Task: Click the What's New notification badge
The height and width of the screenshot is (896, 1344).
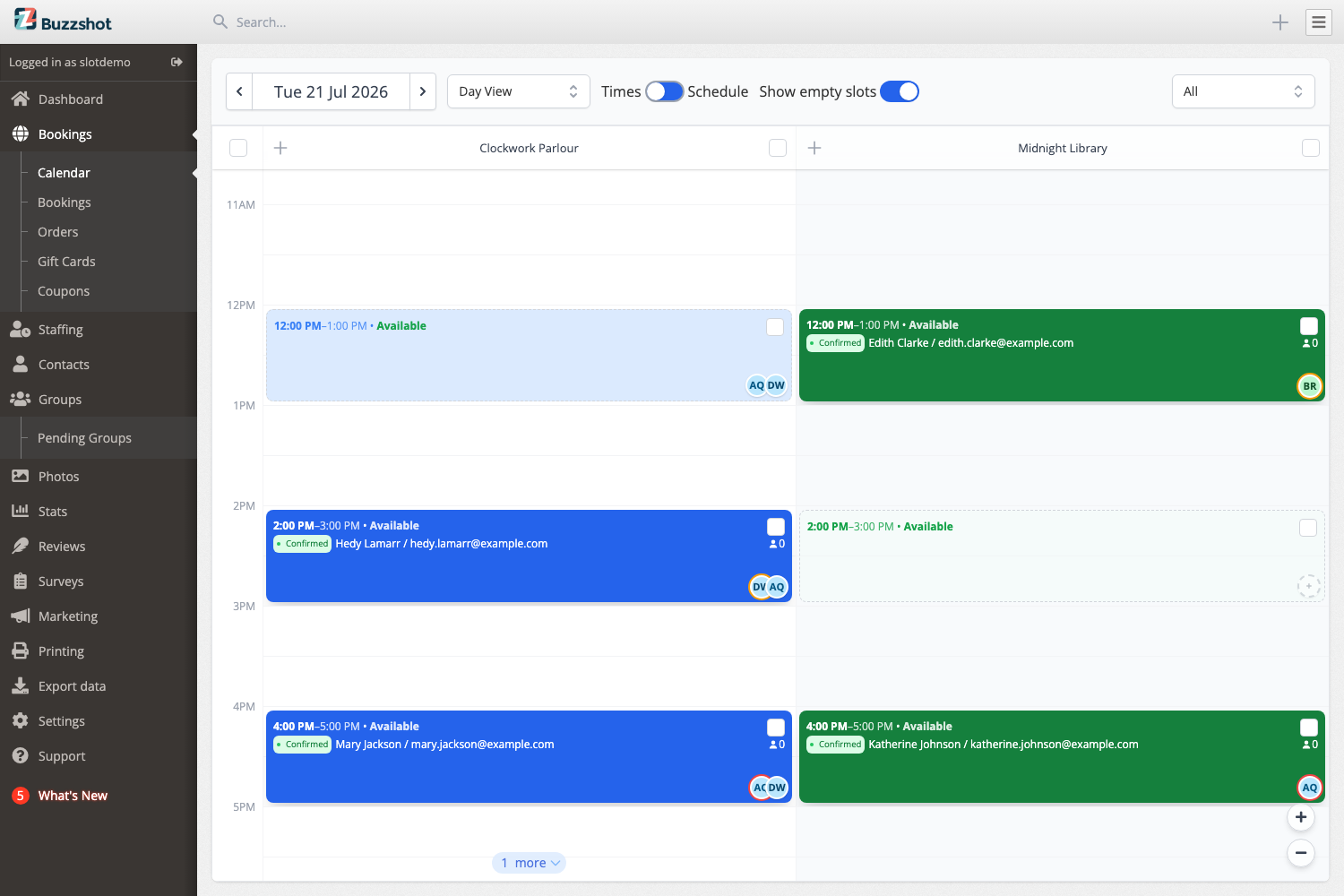Action: 20,796
